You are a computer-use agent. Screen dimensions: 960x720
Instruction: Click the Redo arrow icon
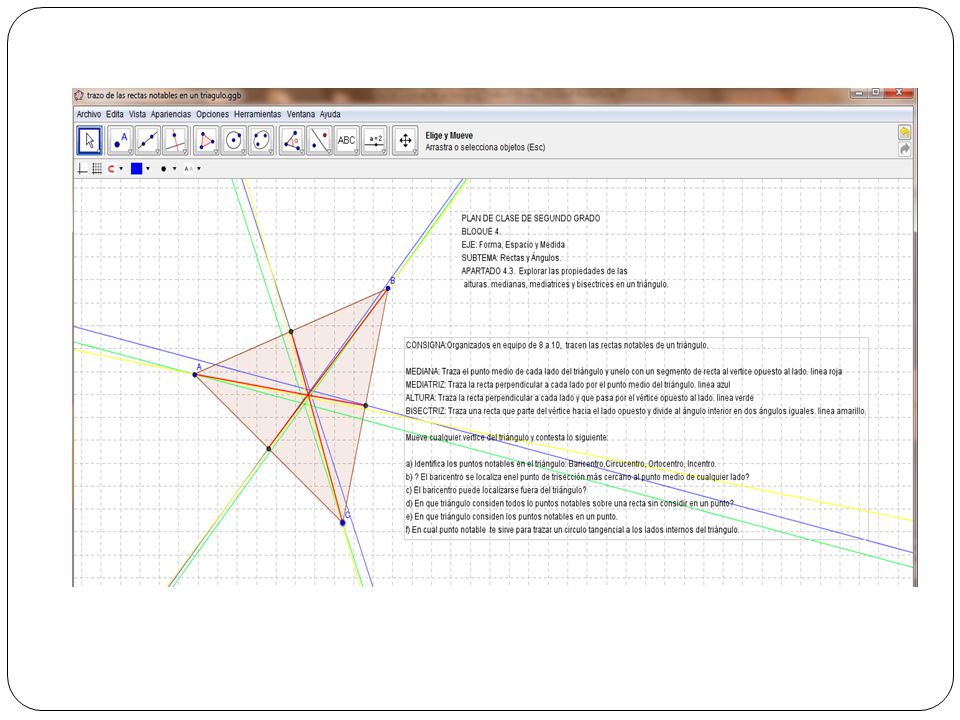pos(904,149)
